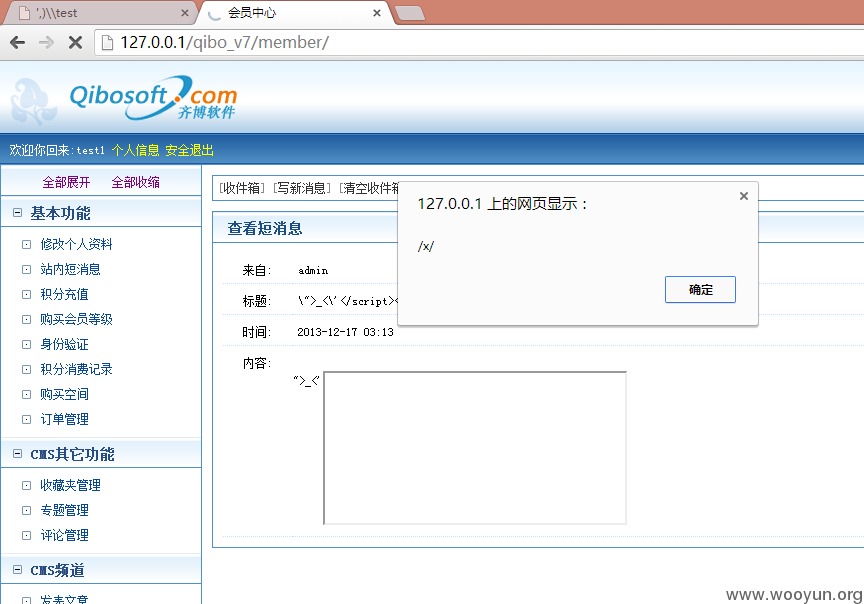Click 全部展开 to expand all menus

(x=66, y=182)
